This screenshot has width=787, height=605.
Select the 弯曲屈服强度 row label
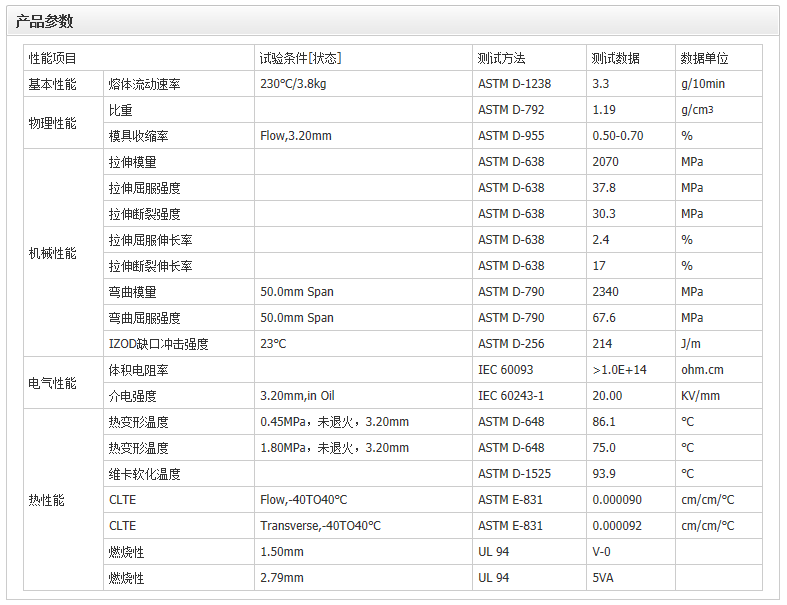coord(145,318)
